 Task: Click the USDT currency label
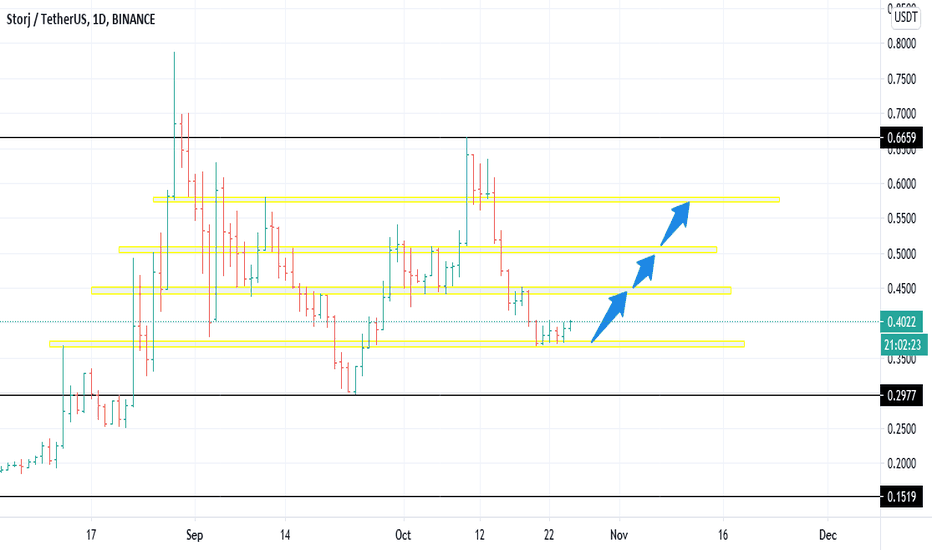[906, 17]
